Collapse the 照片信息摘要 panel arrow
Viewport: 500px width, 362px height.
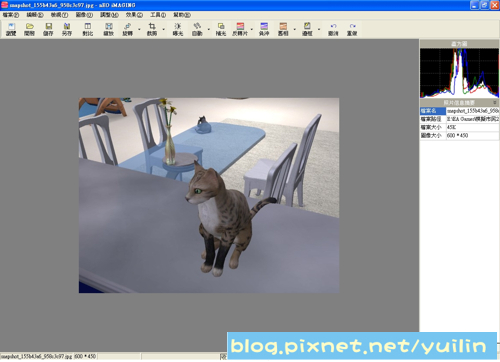(x=495, y=103)
